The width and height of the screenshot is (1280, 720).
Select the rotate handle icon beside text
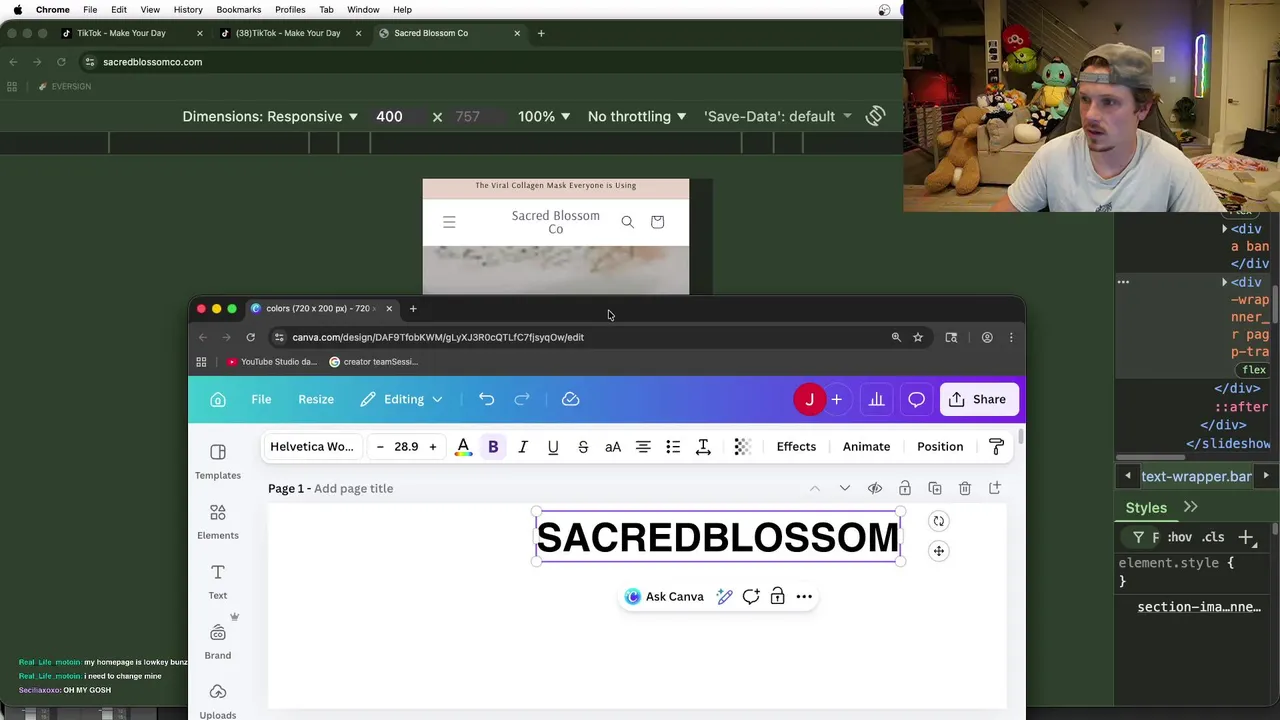pos(938,521)
